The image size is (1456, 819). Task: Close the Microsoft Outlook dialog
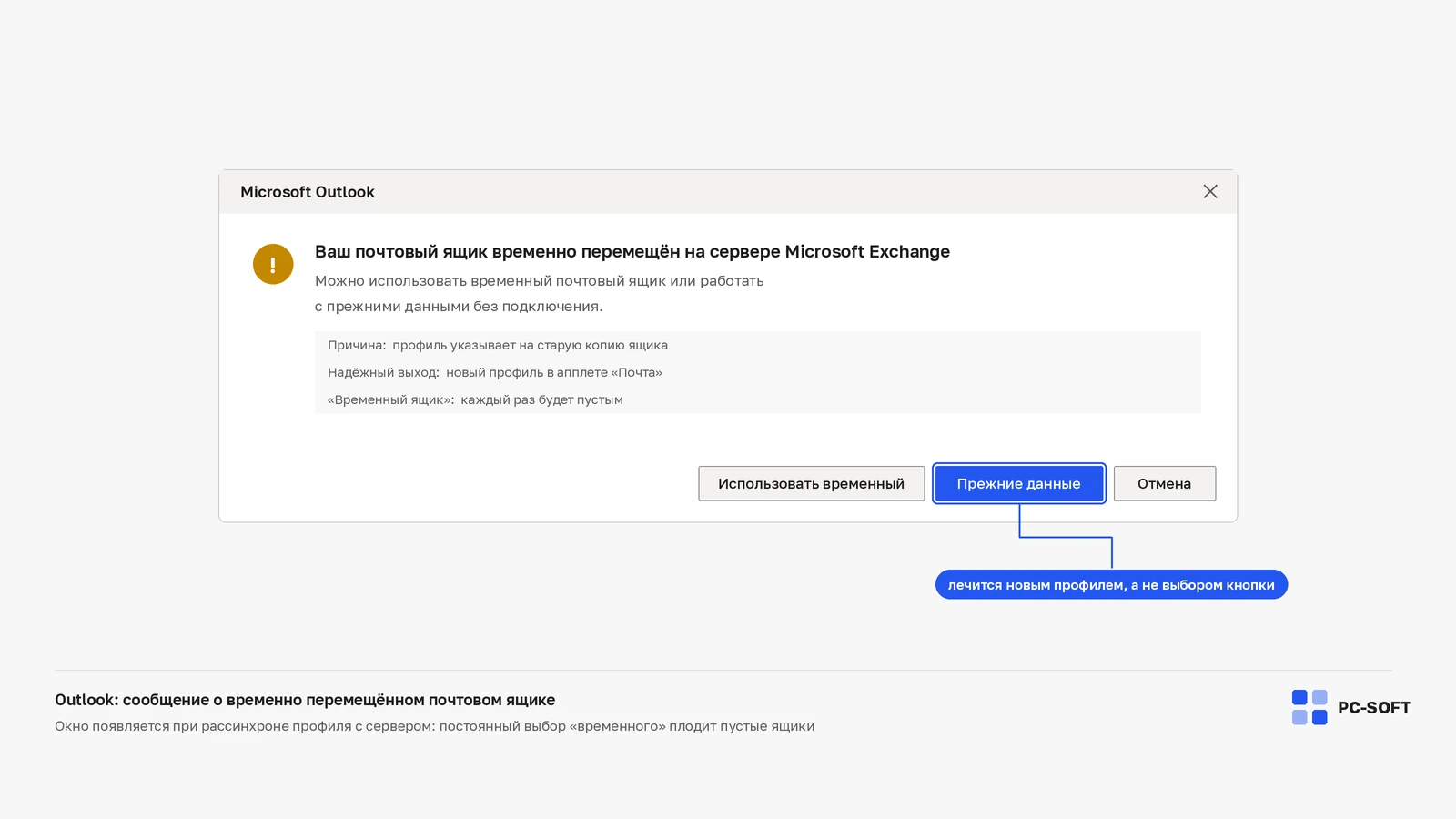pyautogui.click(x=1210, y=191)
